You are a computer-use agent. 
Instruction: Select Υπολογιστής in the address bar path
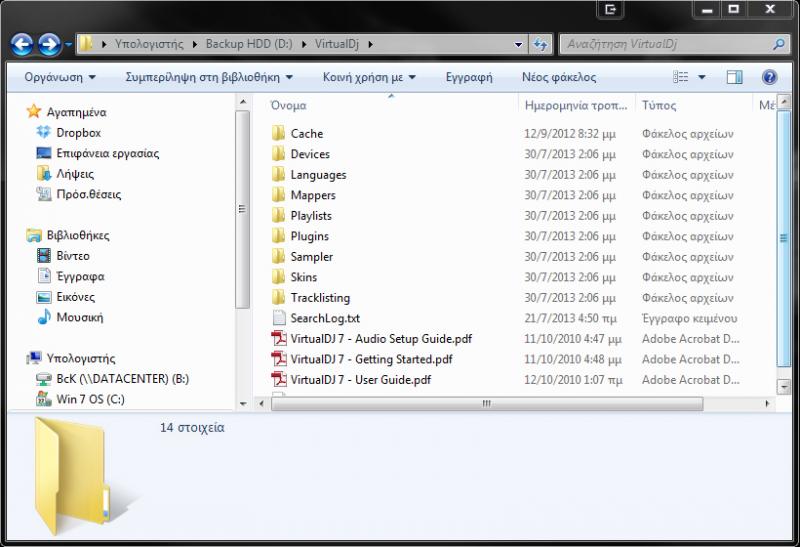(x=148, y=44)
